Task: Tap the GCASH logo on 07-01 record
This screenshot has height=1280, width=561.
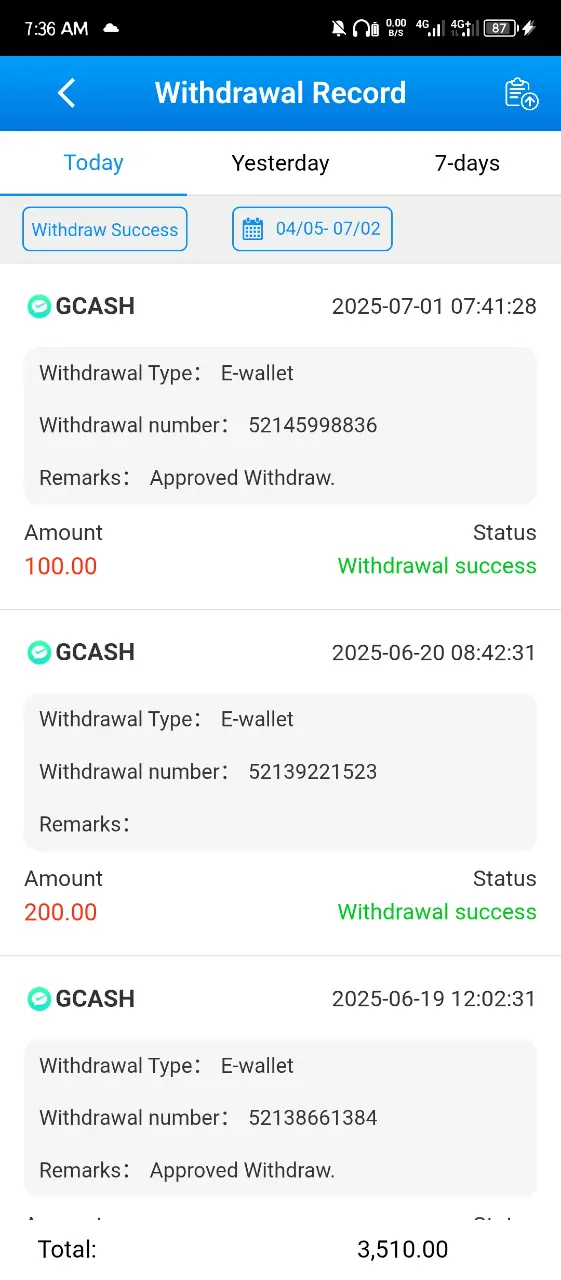Action: (39, 306)
